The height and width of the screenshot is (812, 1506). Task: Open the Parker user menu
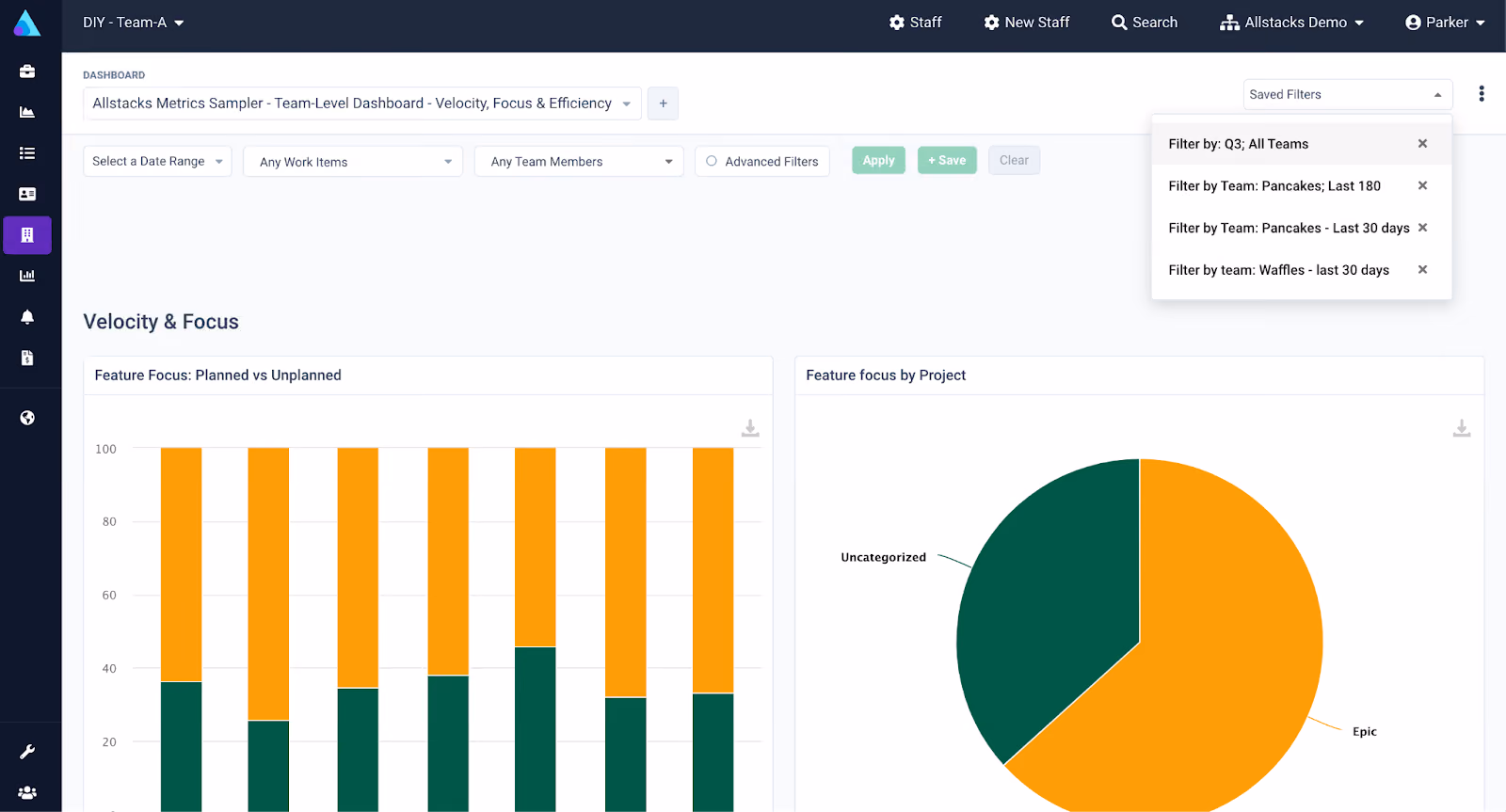1445,23
